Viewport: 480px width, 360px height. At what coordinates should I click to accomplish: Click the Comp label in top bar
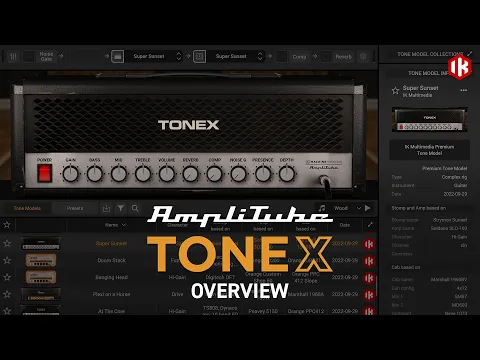pyautogui.click(x=299, y=57)
